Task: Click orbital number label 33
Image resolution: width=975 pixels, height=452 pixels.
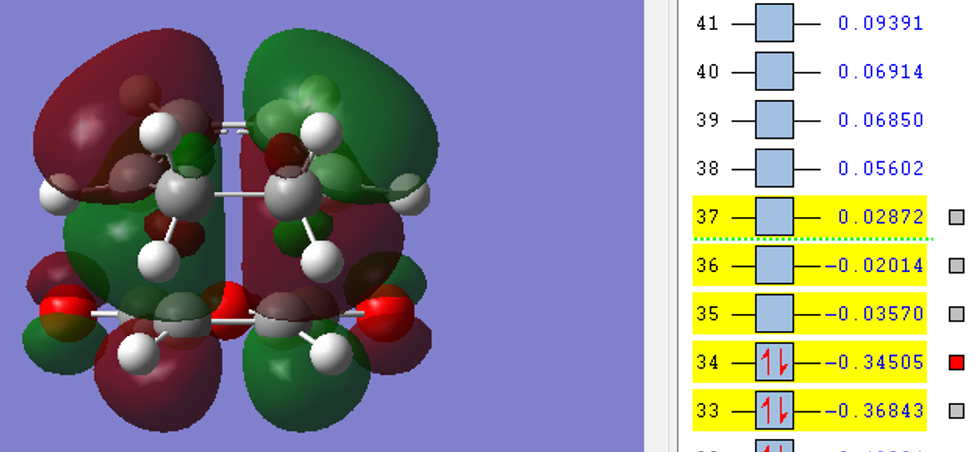Action: point(708,410)
